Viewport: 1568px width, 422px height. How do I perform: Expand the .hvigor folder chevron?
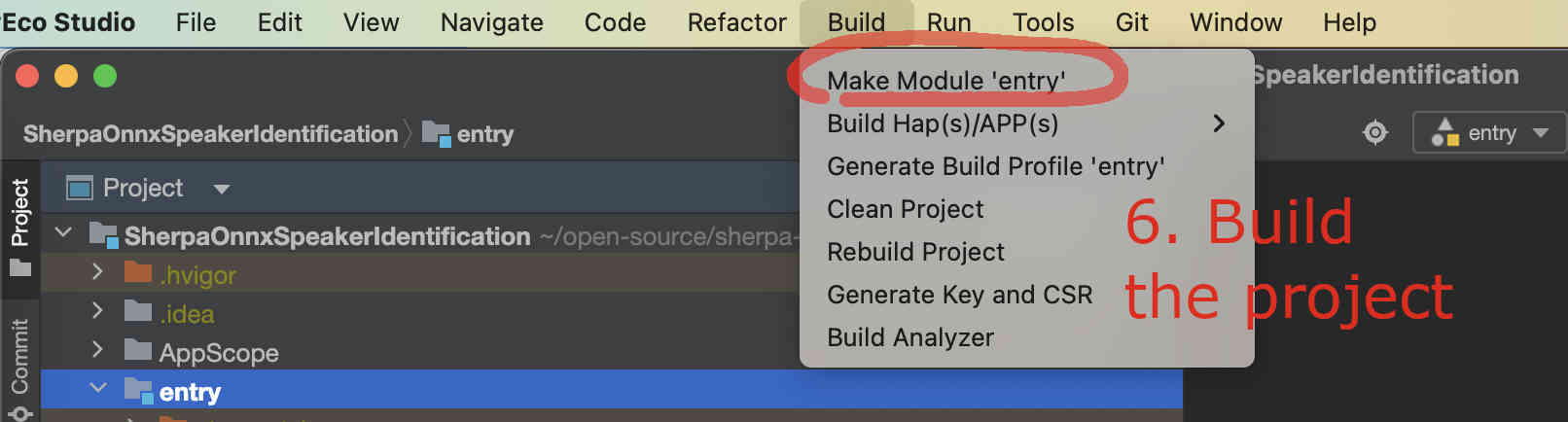97,272
